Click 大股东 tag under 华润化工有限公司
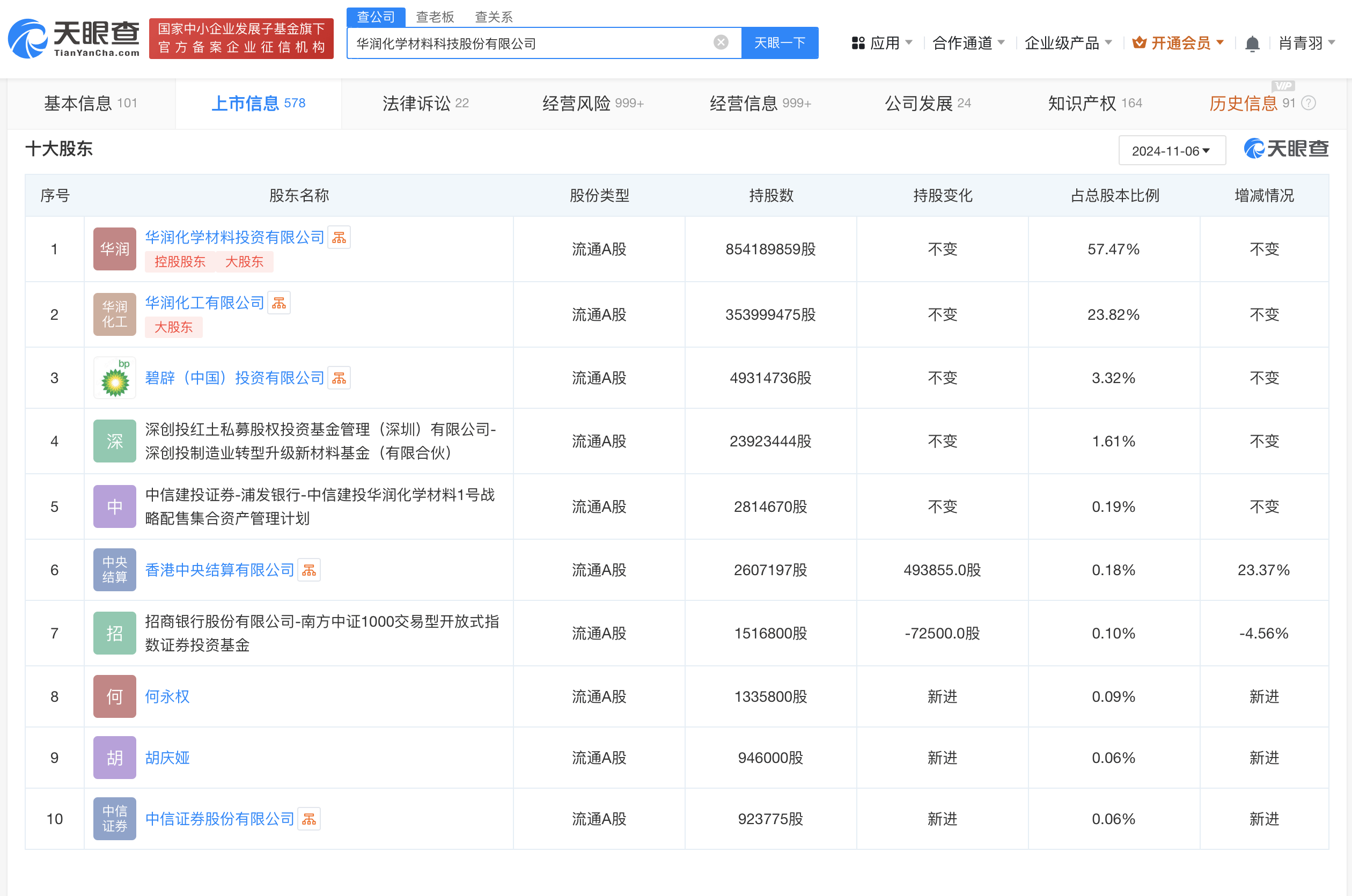The image size is (1352, 896). pos(174,327)
